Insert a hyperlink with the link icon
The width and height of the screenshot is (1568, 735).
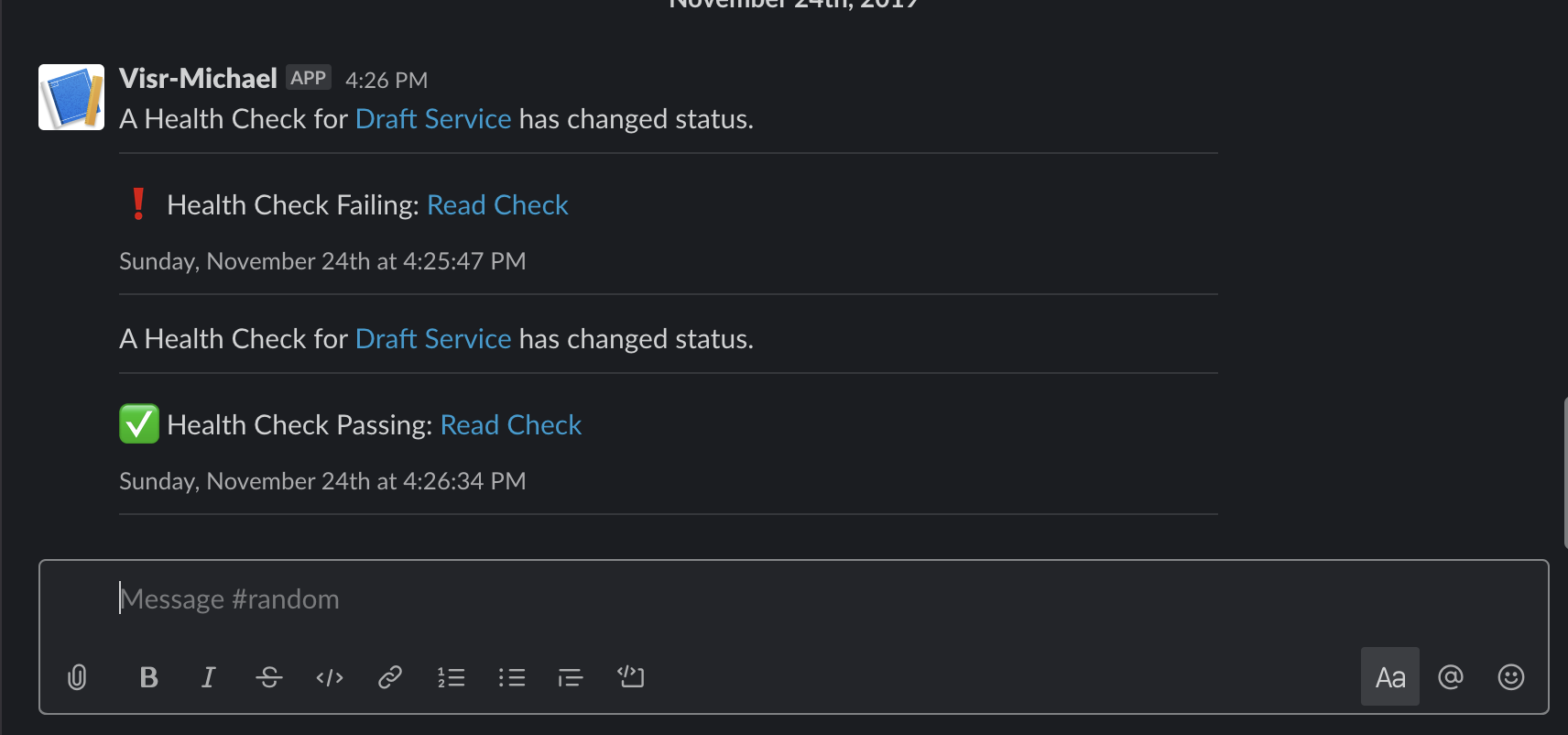(390, 677)
